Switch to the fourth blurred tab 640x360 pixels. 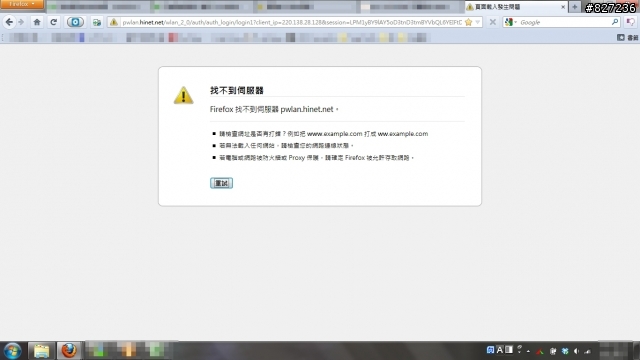pos(411,7)
